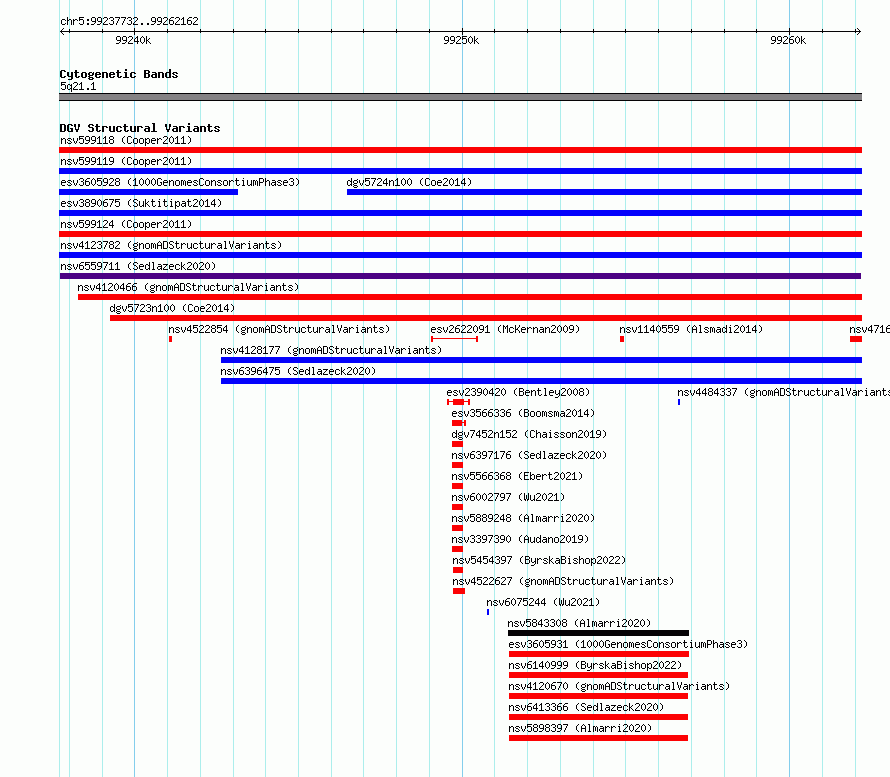
Task: Click the 5q21.1 cytogenetic band bar
Action: [x=460, y=97]
